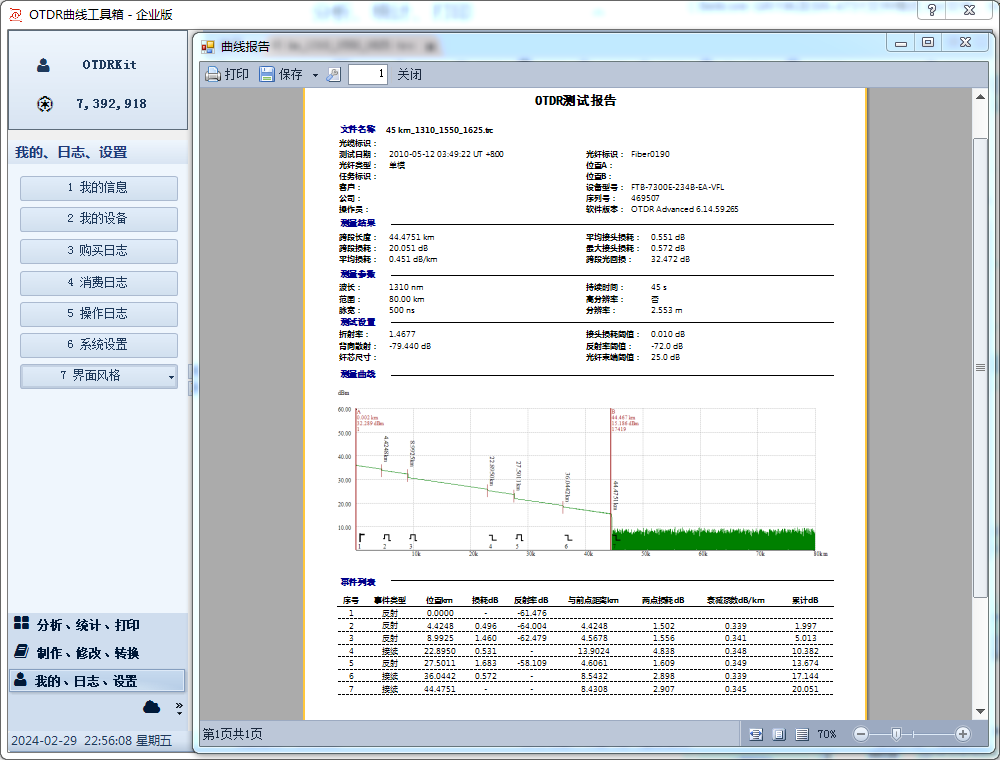The height and width of the screenshot is (760, 1000).
Task: Select the fit-width view icon in status bar
Action: tap(755, 734)
